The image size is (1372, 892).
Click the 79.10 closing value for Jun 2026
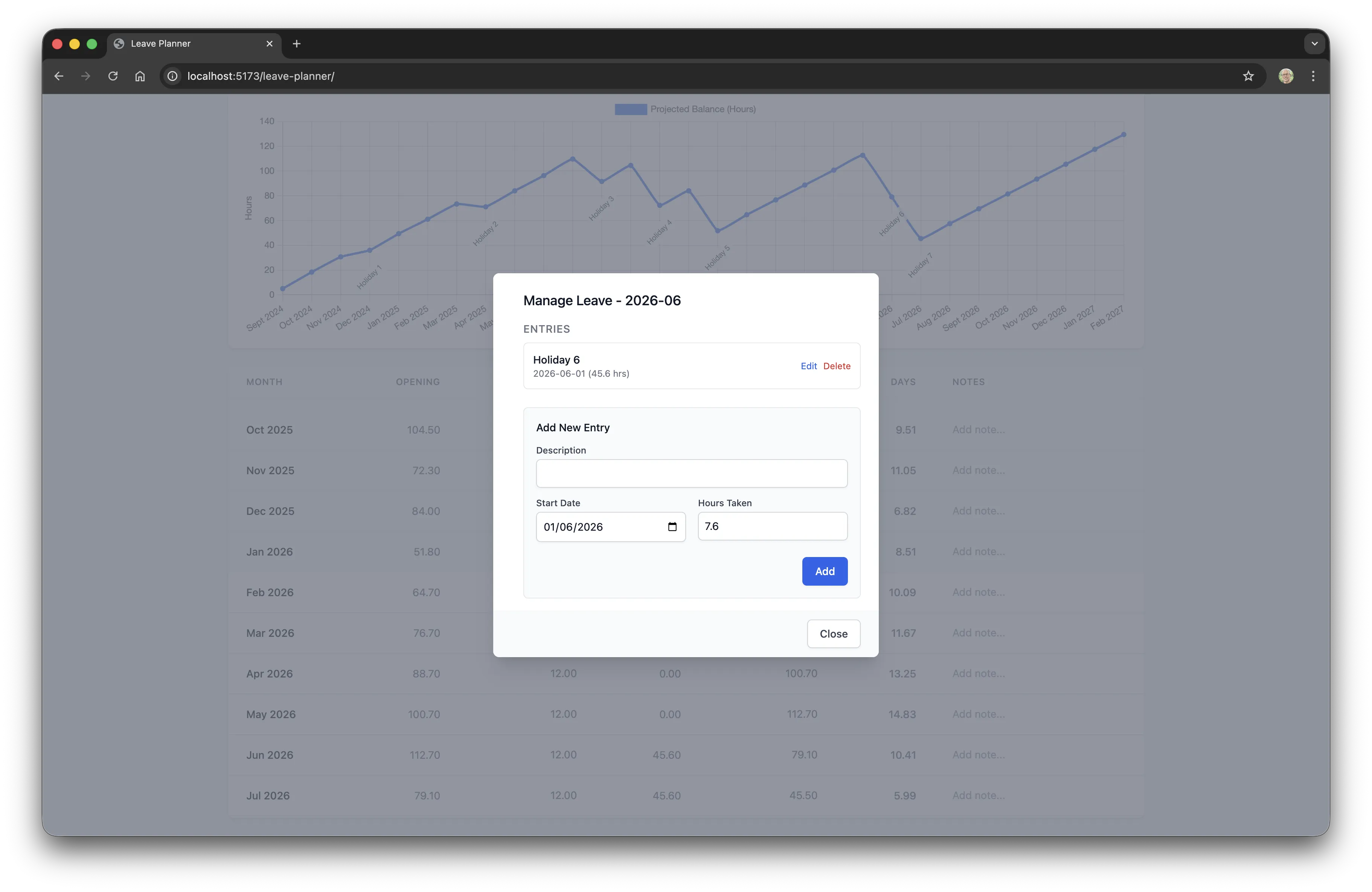[803, 755]
